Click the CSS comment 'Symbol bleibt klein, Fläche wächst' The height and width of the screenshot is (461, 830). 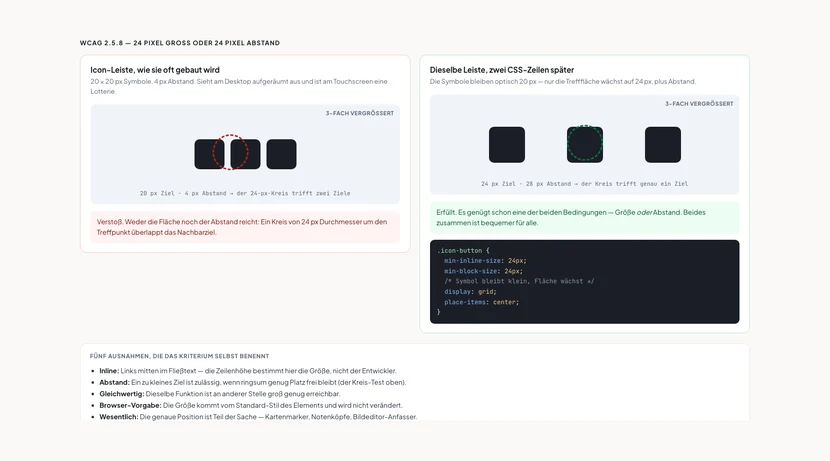click(519, 281)
